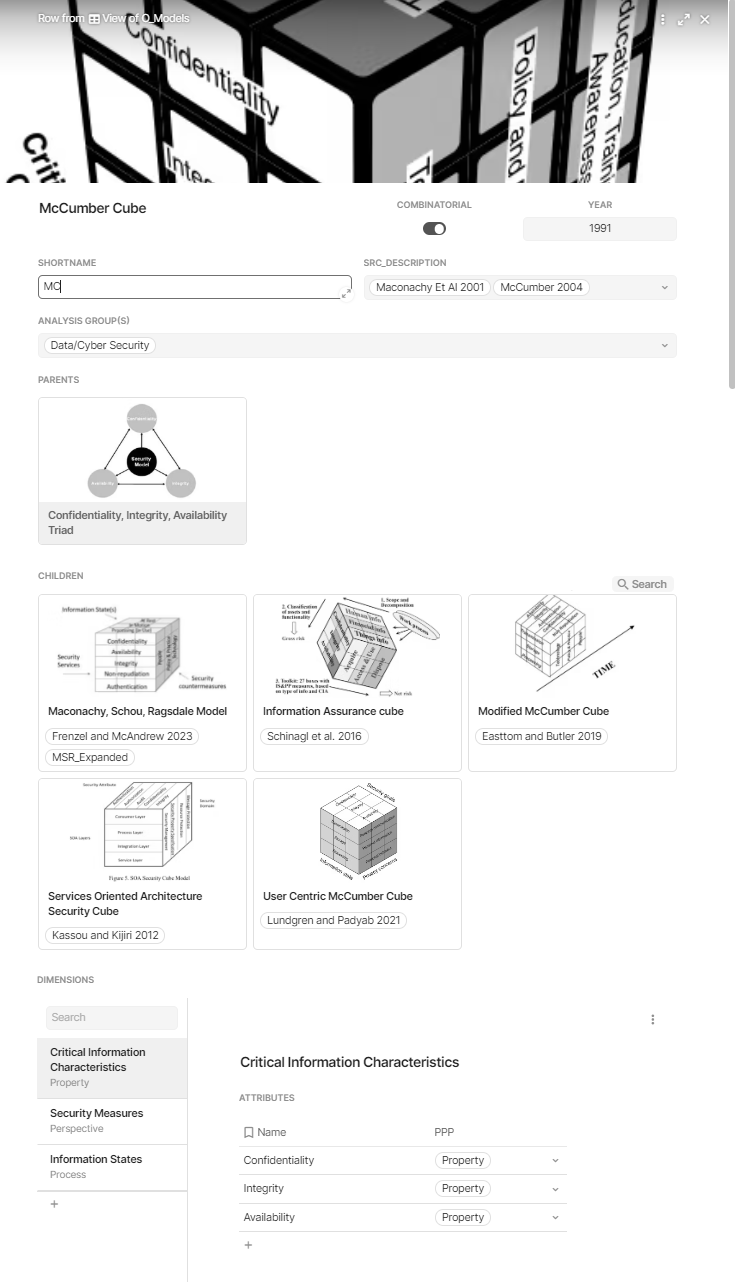
Task: Expand the Shortname field editor icon
Action: point(346,292)
